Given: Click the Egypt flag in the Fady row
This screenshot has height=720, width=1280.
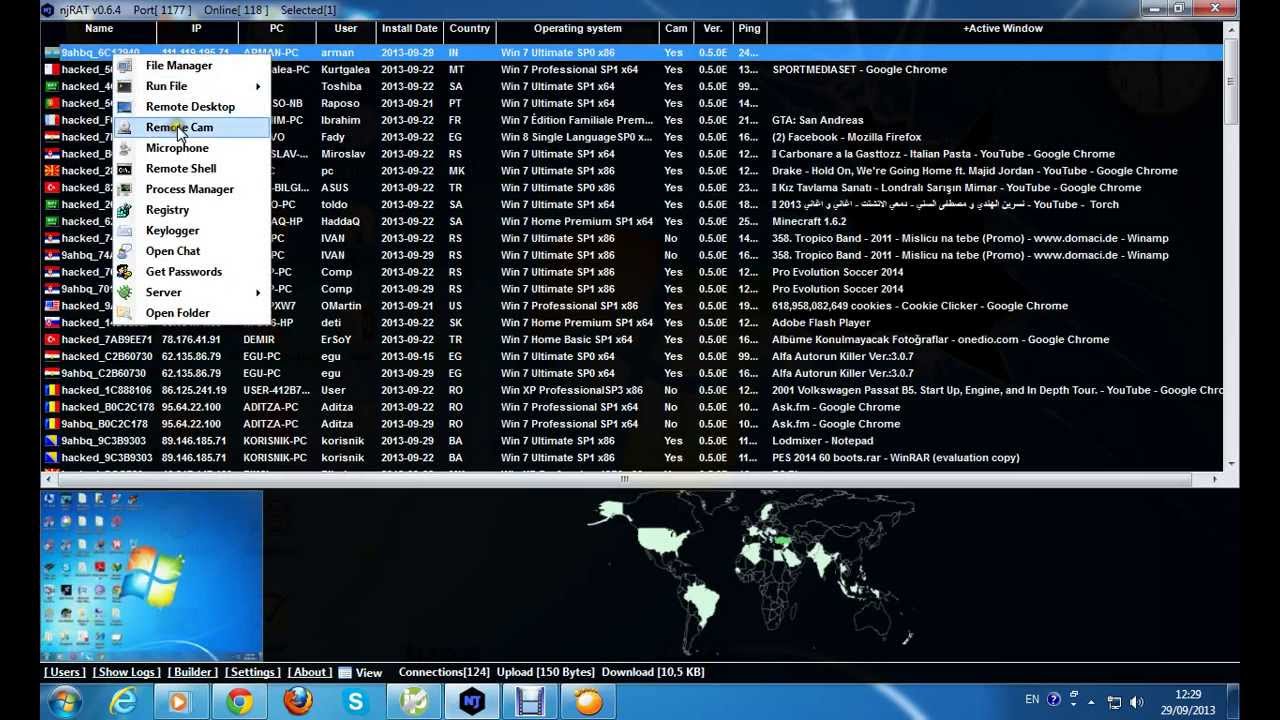Looking at the screenshot, I should (x=52, y=137).
